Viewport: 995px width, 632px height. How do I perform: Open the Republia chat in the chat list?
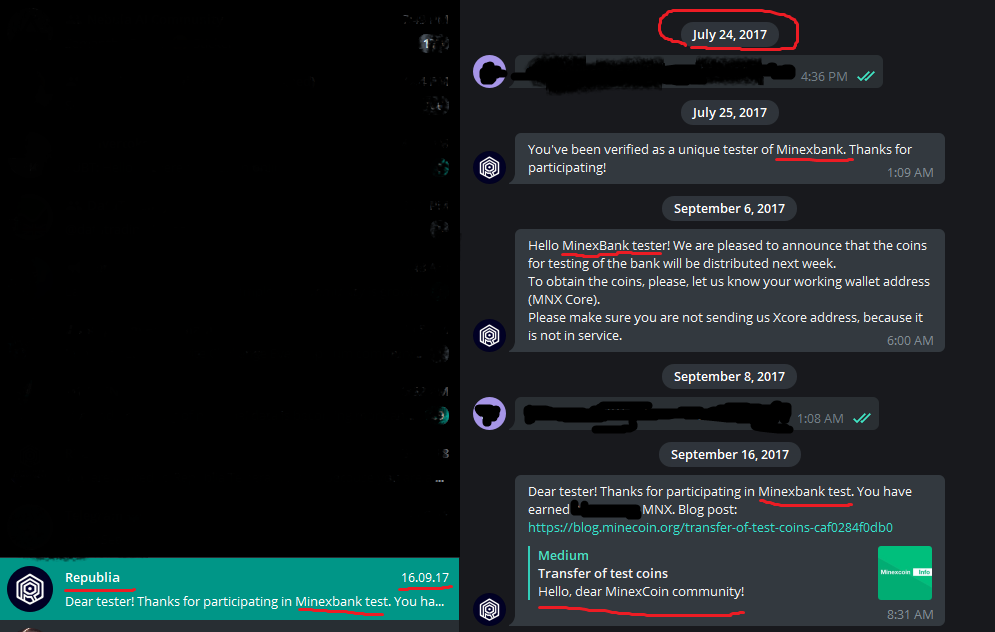(x=229, y=589)
